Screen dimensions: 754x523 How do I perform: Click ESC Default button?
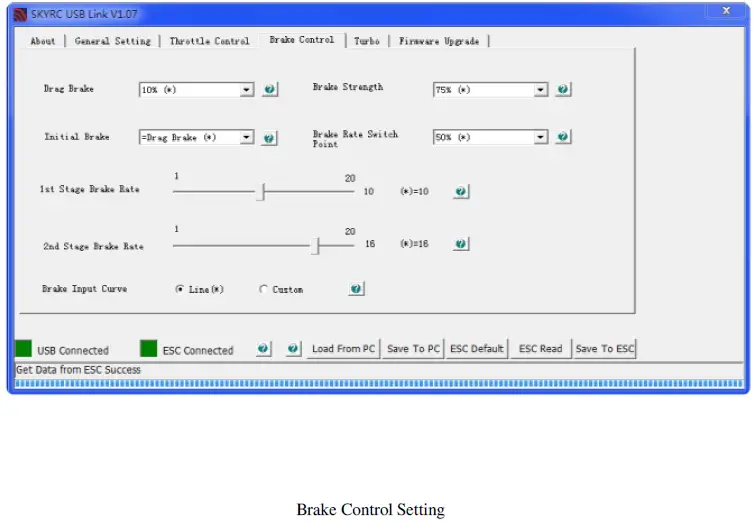tap(477, 349)
